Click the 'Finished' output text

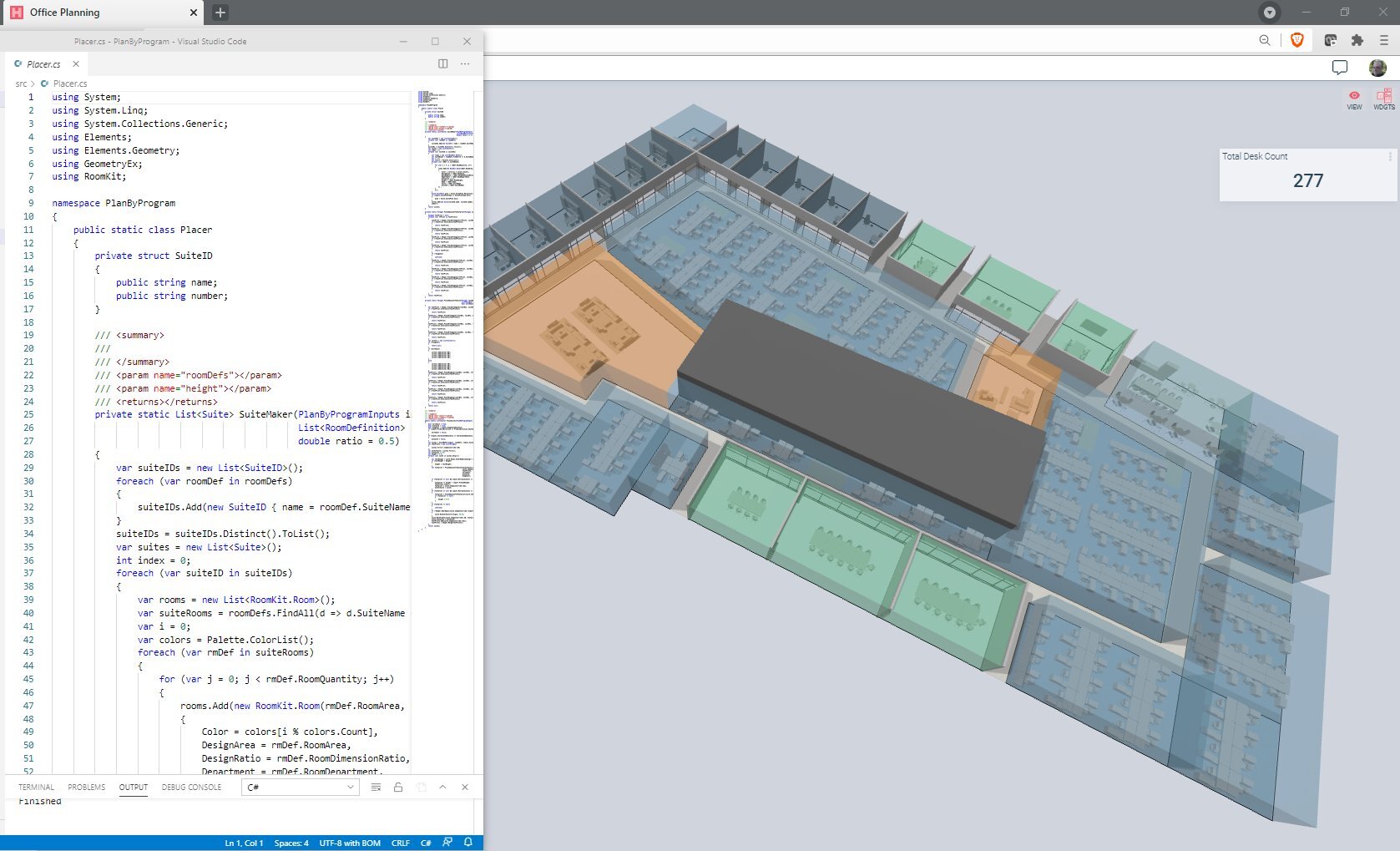point(40,802)
